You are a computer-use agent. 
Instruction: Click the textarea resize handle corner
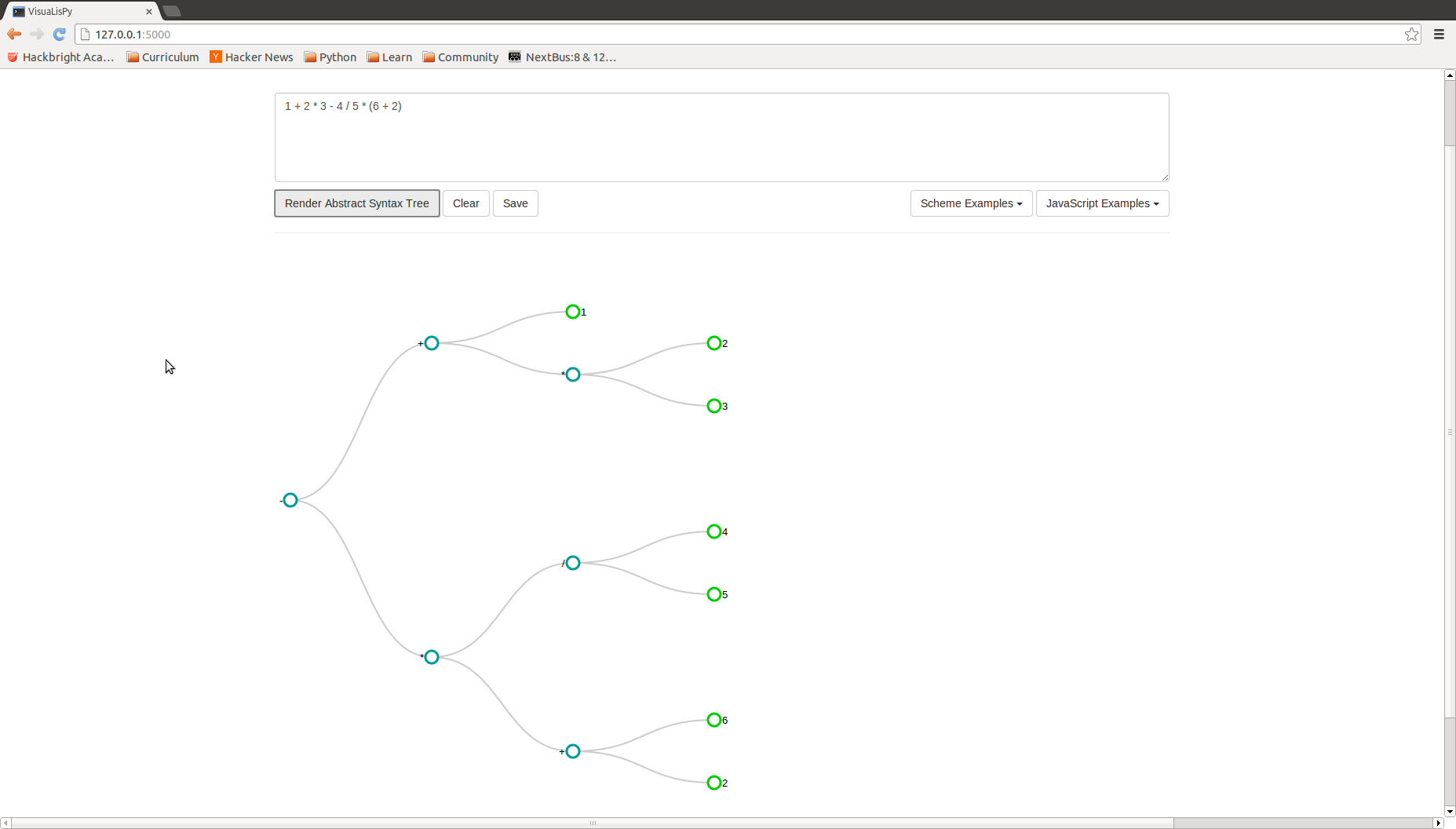1164,177
